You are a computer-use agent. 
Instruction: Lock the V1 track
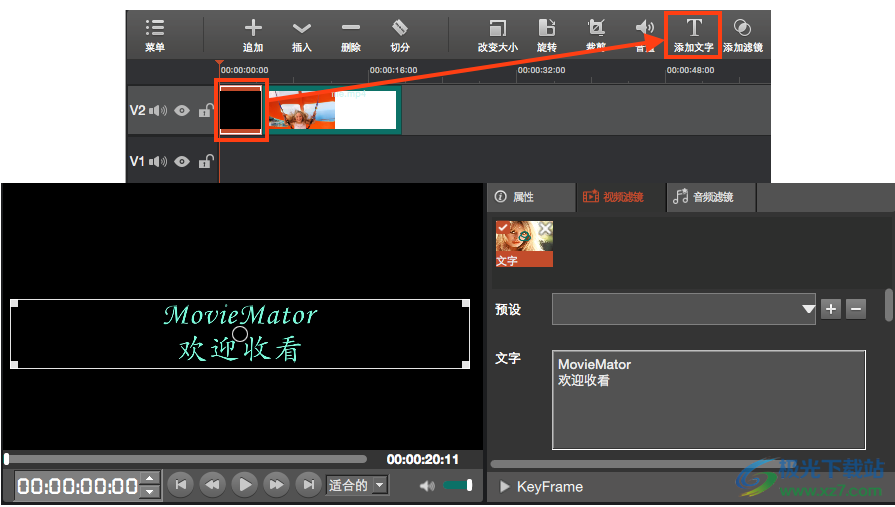[x=205, y=162]
